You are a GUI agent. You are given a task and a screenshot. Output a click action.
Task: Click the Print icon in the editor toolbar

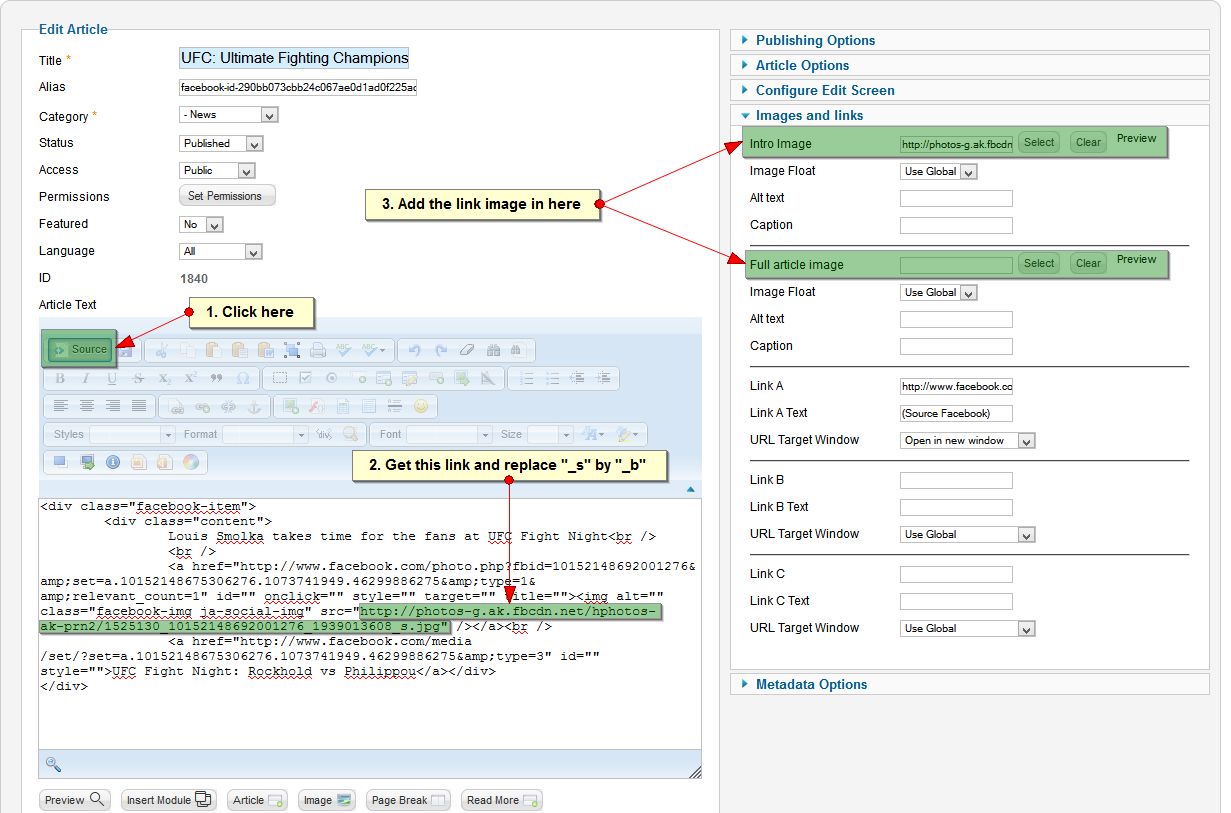(318, 350)
